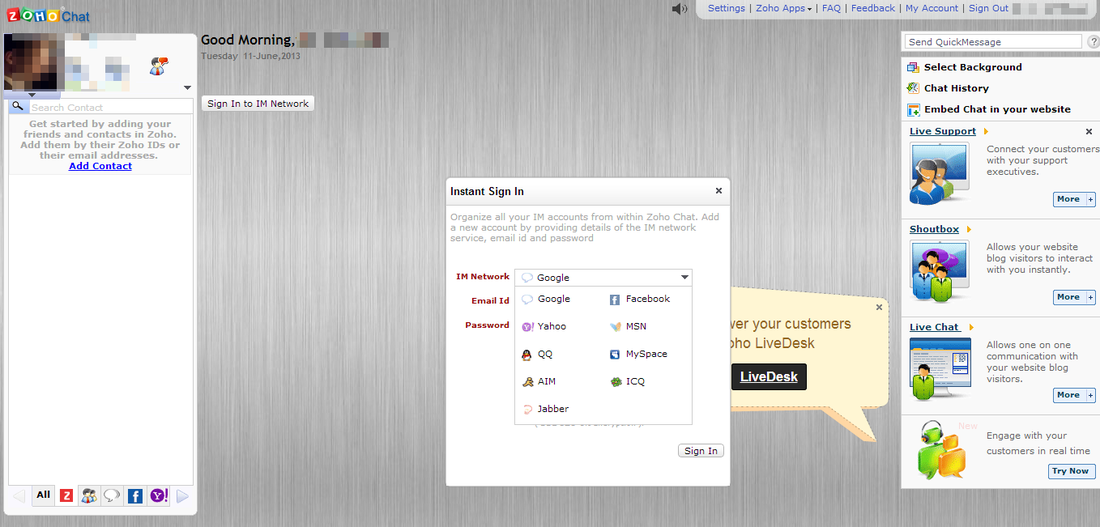Focus the Search Contact field
The image size is (1100, 527).
[111, 107]
